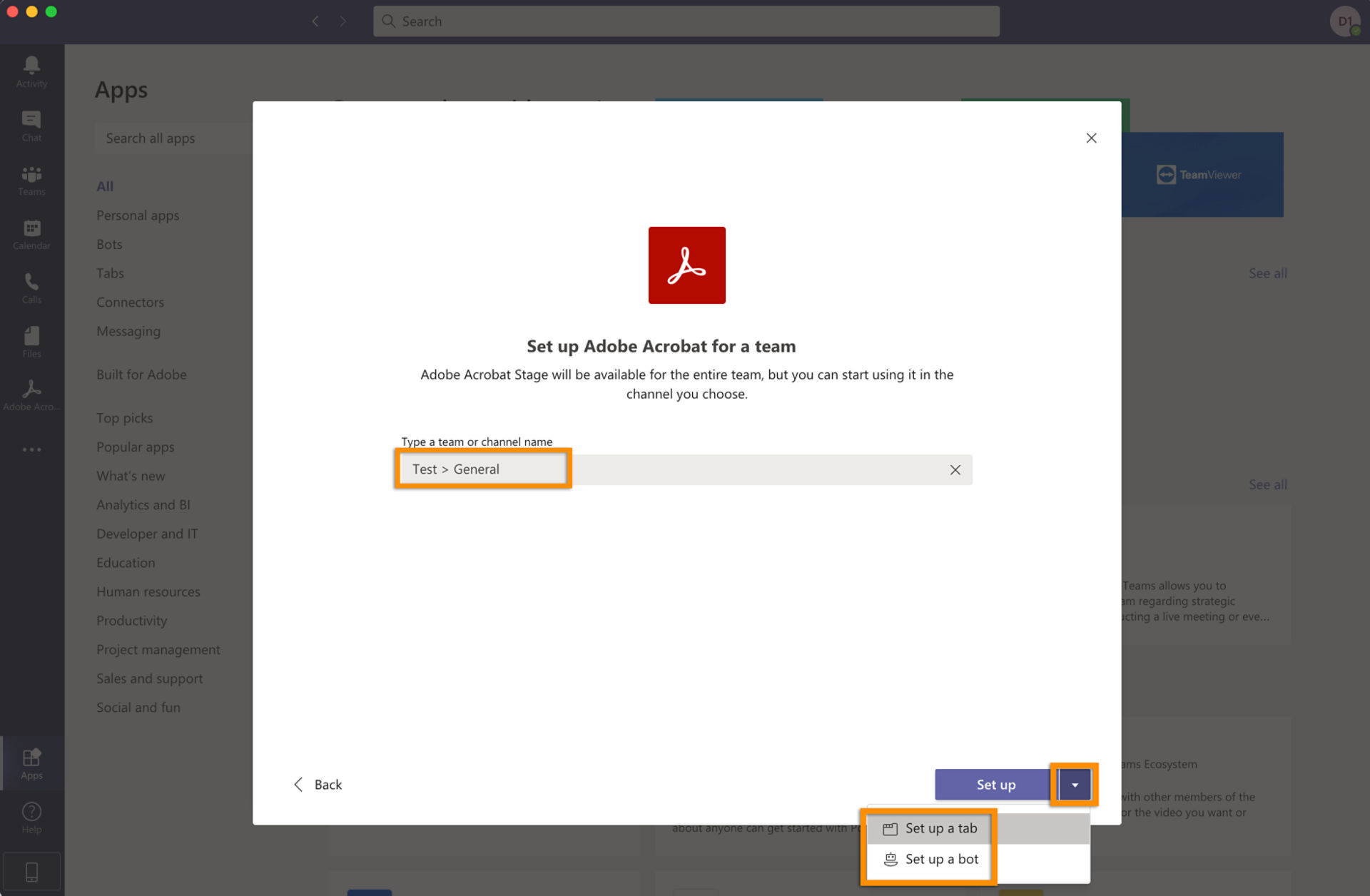Click the Test > General channel chip
Image resolution: width=1370 pixels, height=896 pixels.
point(455,469)
